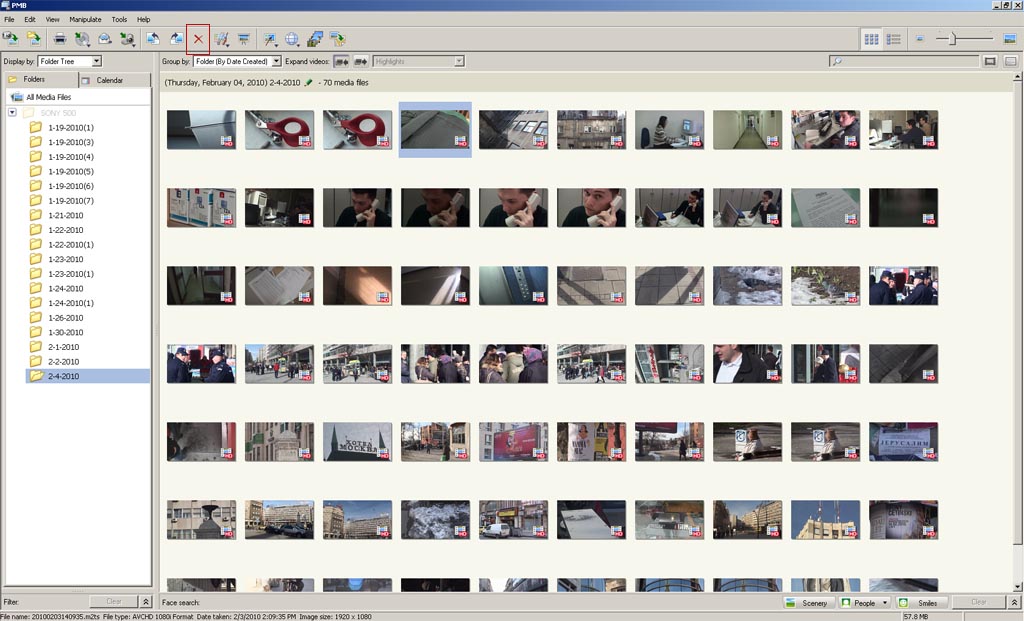The height and width of the screenshot is (621, 1024).
Task: Select the highlighted folder 2-4-2010
Action: pos(88,376)
